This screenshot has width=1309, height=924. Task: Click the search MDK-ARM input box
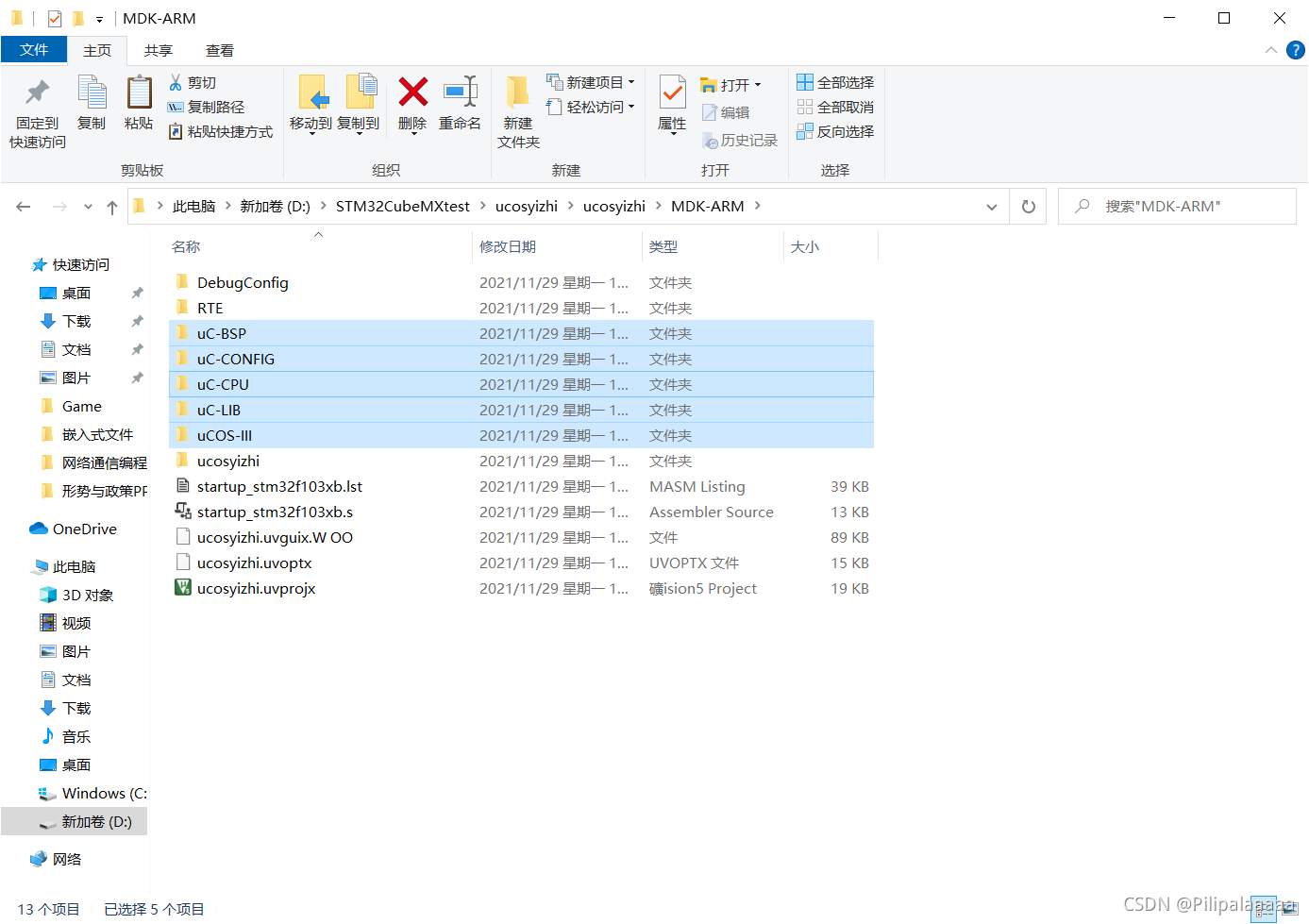point(1177,206)
